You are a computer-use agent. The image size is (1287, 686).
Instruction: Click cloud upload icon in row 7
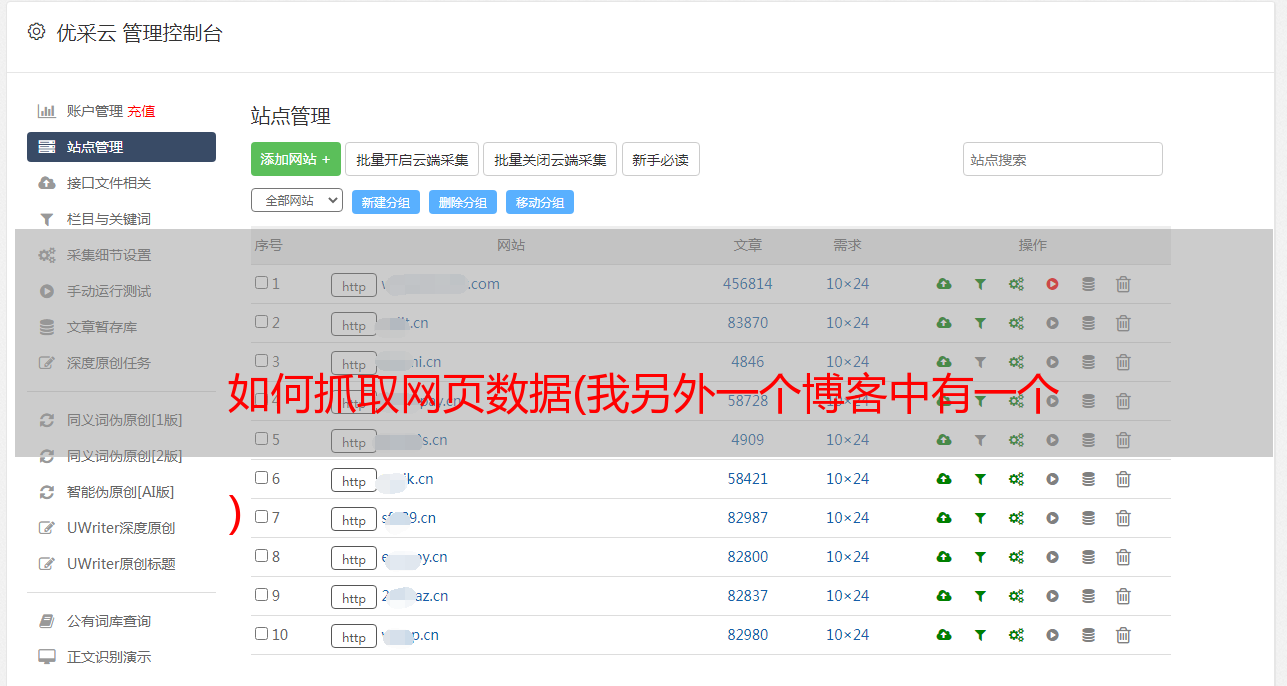[x=944, y=518]
